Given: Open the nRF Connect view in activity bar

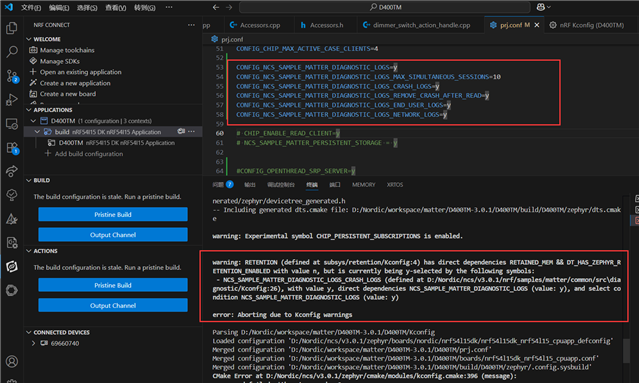Looking at the screenshot, I should point(12,266).
